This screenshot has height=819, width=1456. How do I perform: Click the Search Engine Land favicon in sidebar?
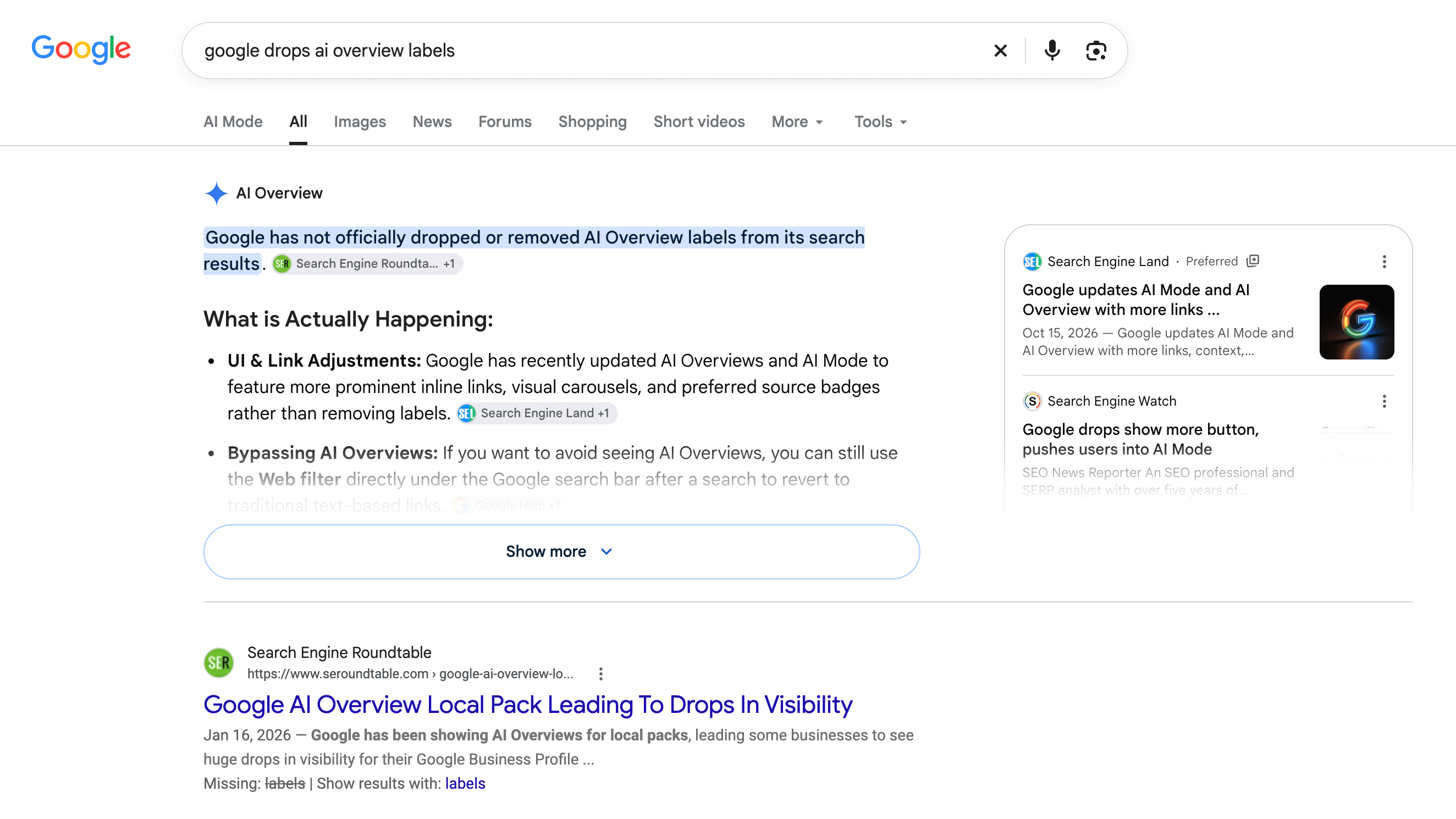(x=1032, y=261)
